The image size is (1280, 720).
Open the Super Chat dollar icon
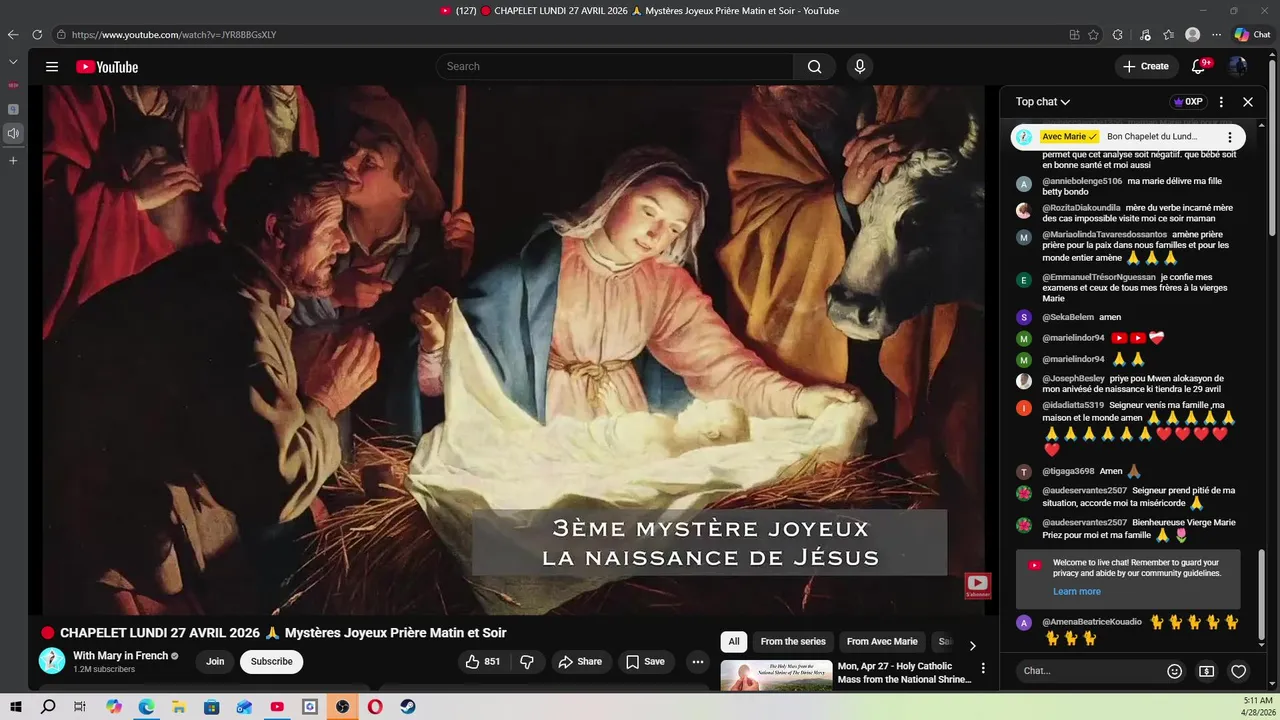coord(1207,672)
